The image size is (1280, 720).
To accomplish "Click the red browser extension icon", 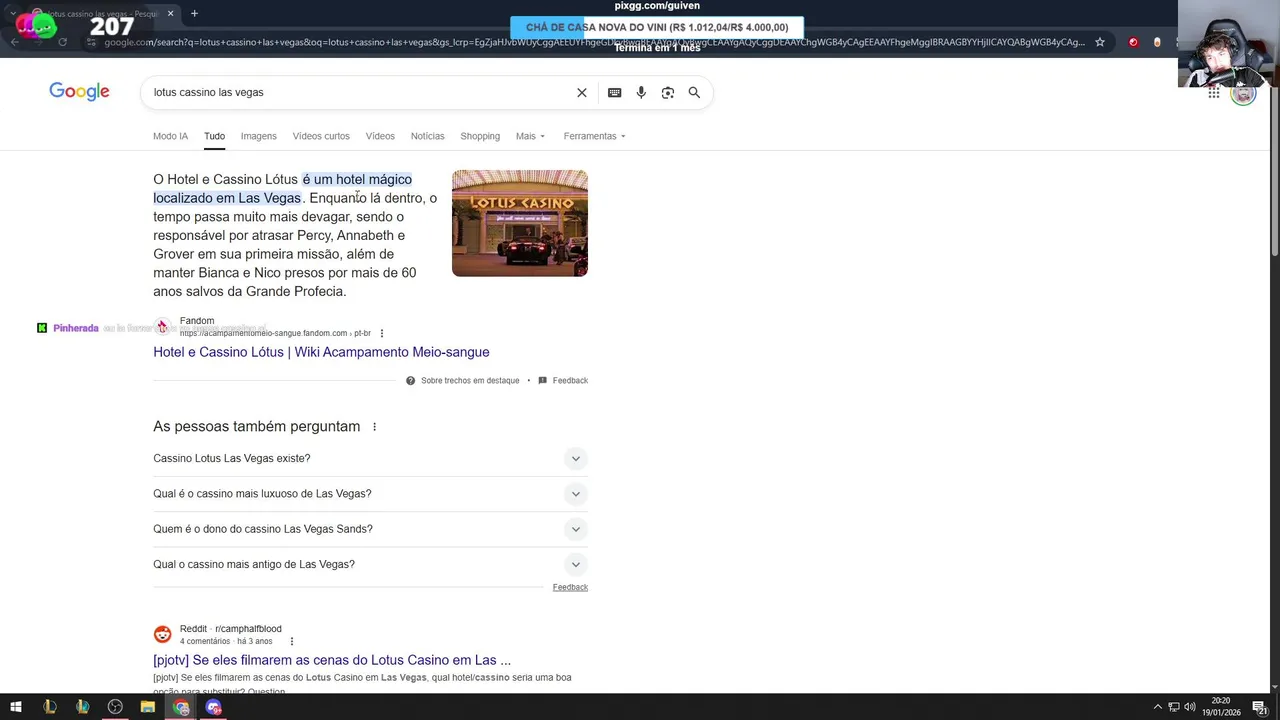I will [x=1133, y=42].
